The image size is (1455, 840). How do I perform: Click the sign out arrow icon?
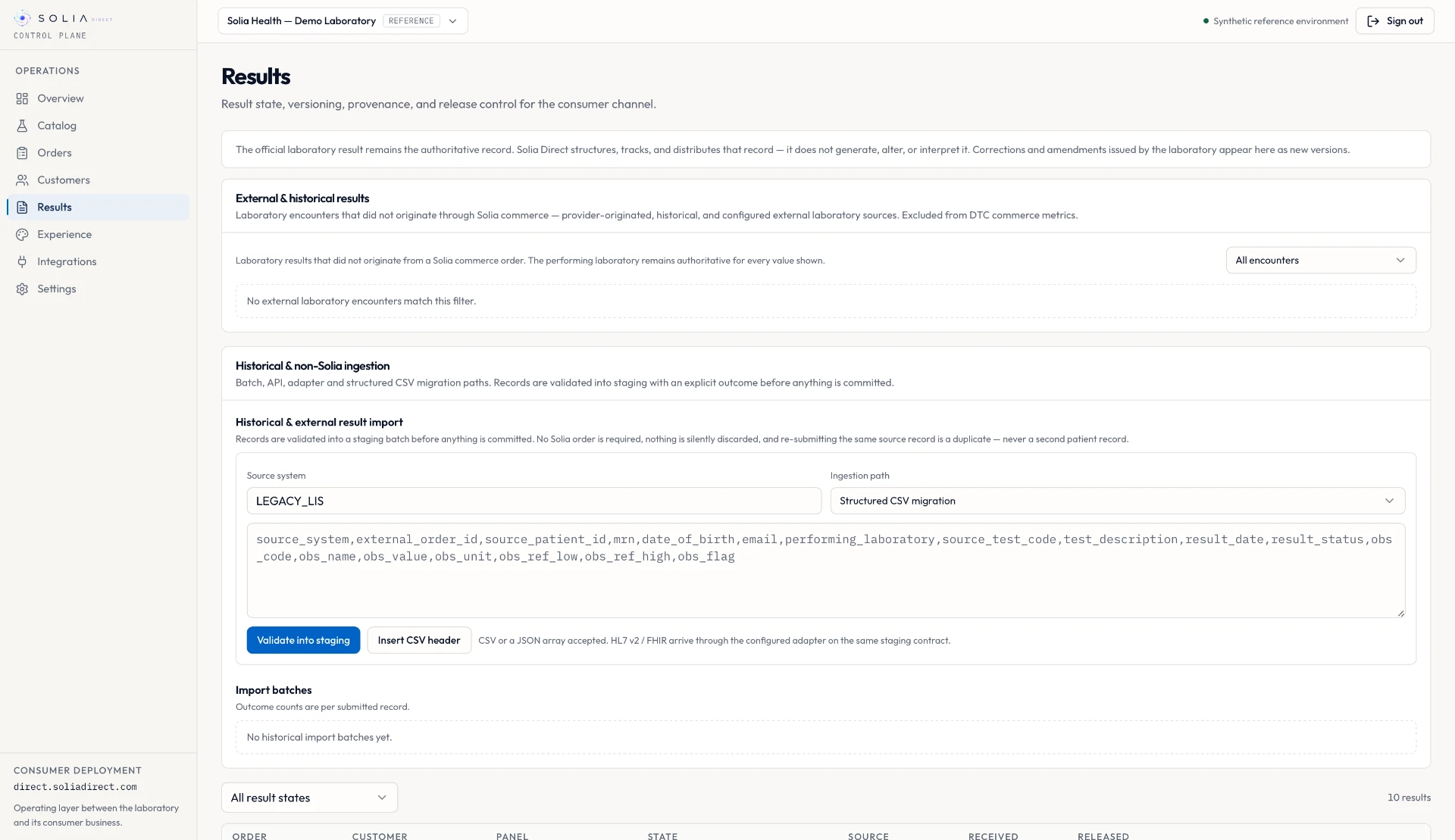pyautogui.click(x=1372, y=21)
